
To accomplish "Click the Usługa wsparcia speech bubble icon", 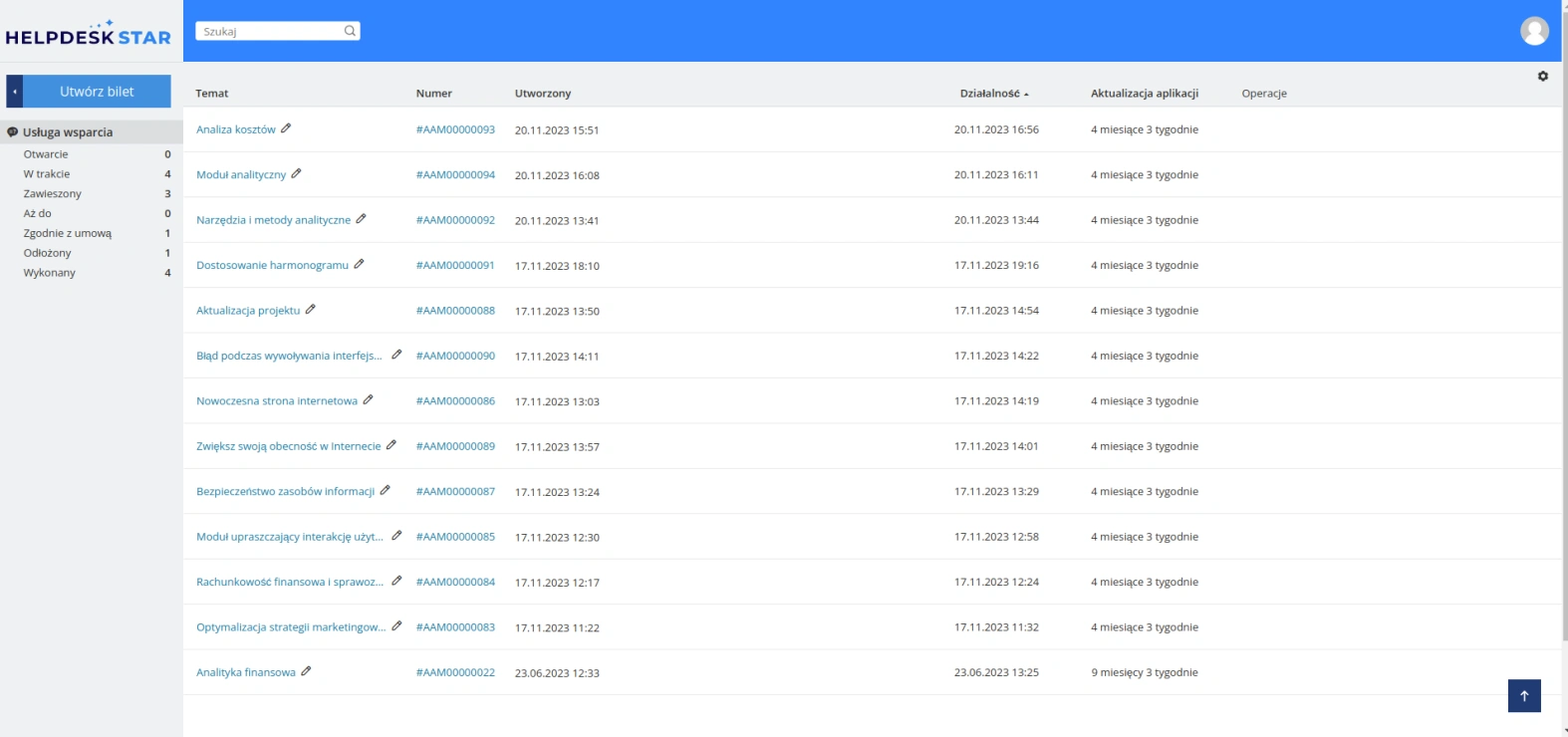I will click(13, 131).
